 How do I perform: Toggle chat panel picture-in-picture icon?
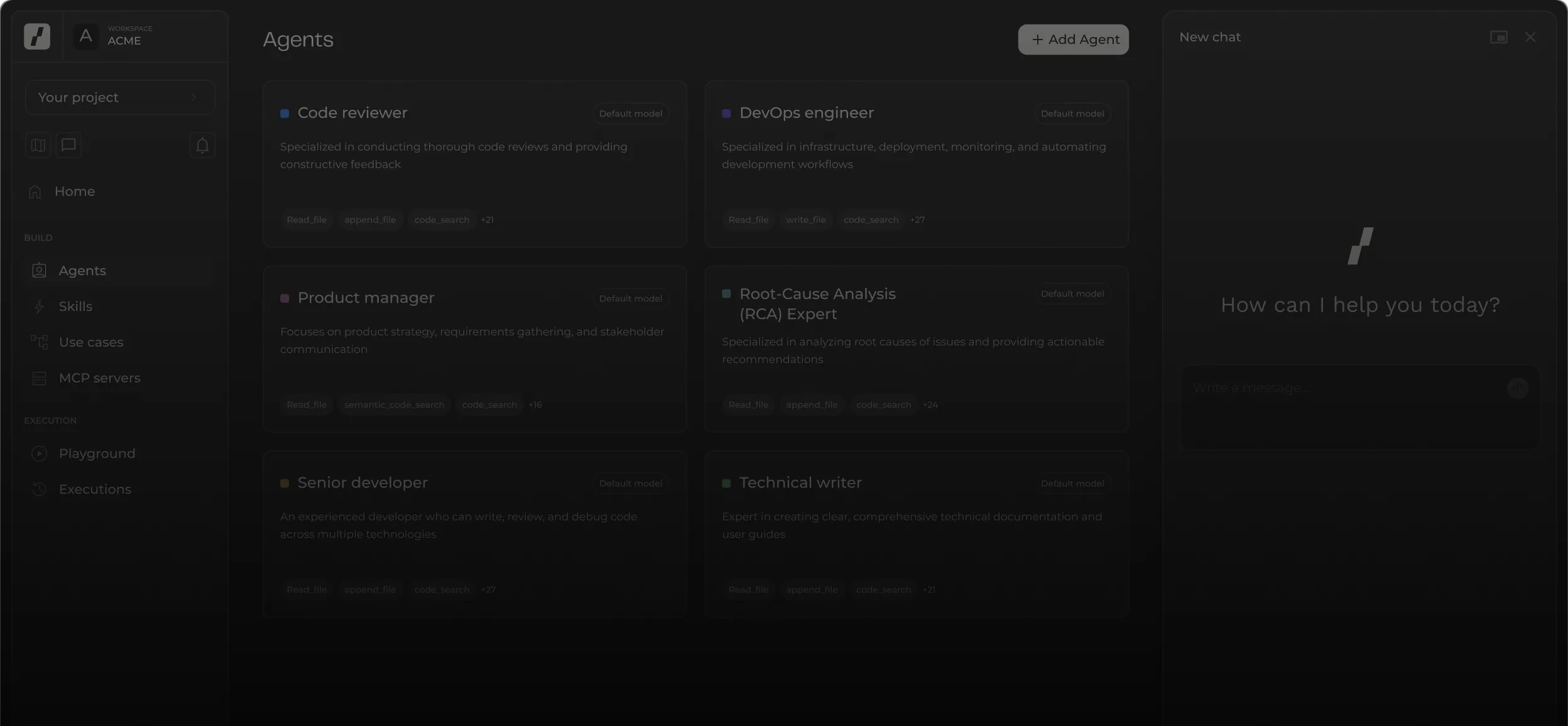pyautogui.click(x=1499, y=37)
